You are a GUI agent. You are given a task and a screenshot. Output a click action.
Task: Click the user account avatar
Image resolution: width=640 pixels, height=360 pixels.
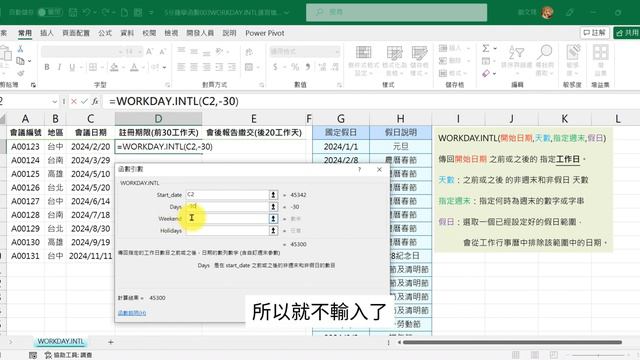click(547, 13)
